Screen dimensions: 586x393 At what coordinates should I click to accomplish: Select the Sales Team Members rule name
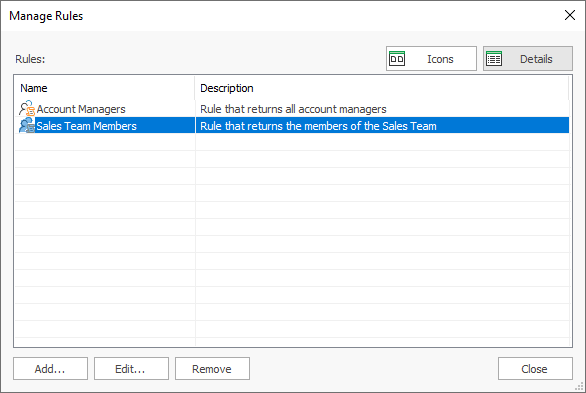click(86, 126)
